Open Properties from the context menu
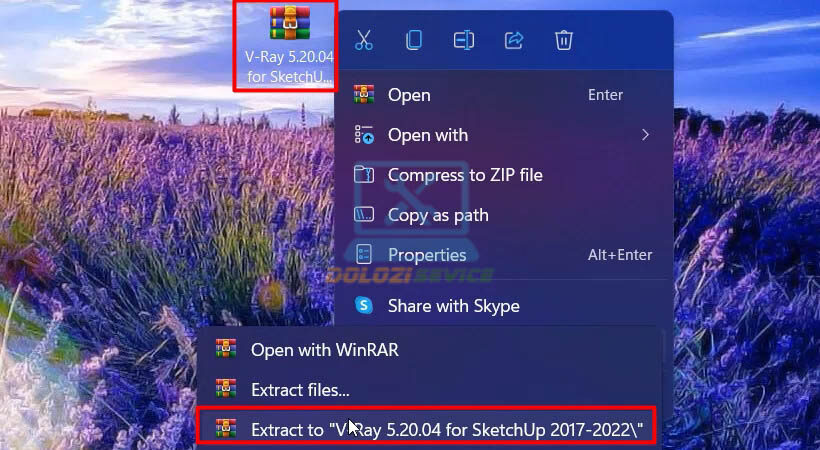The image size is (820, 450). coord(427,255)
